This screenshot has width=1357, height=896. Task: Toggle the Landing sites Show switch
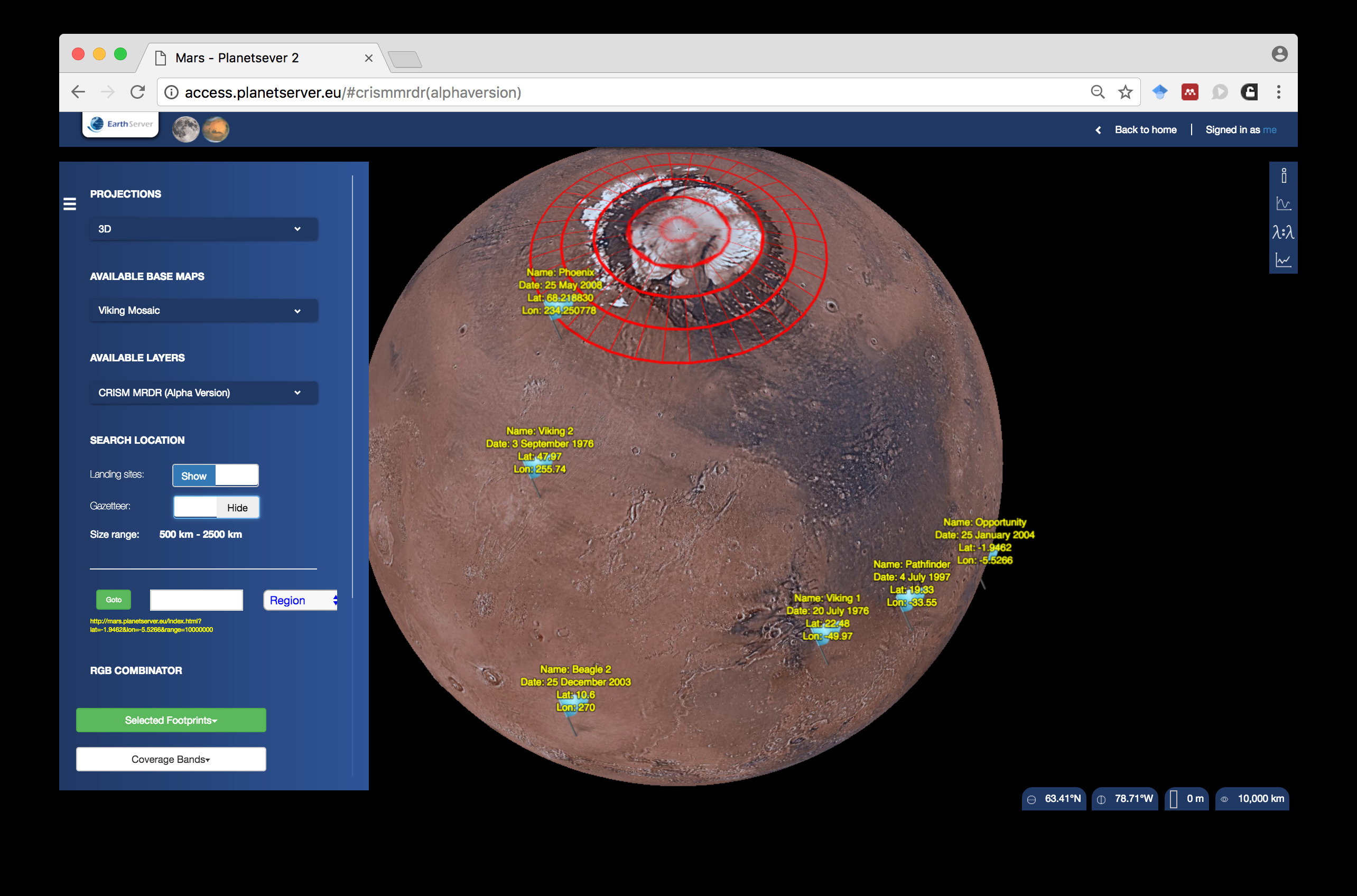tap(216, 475)
